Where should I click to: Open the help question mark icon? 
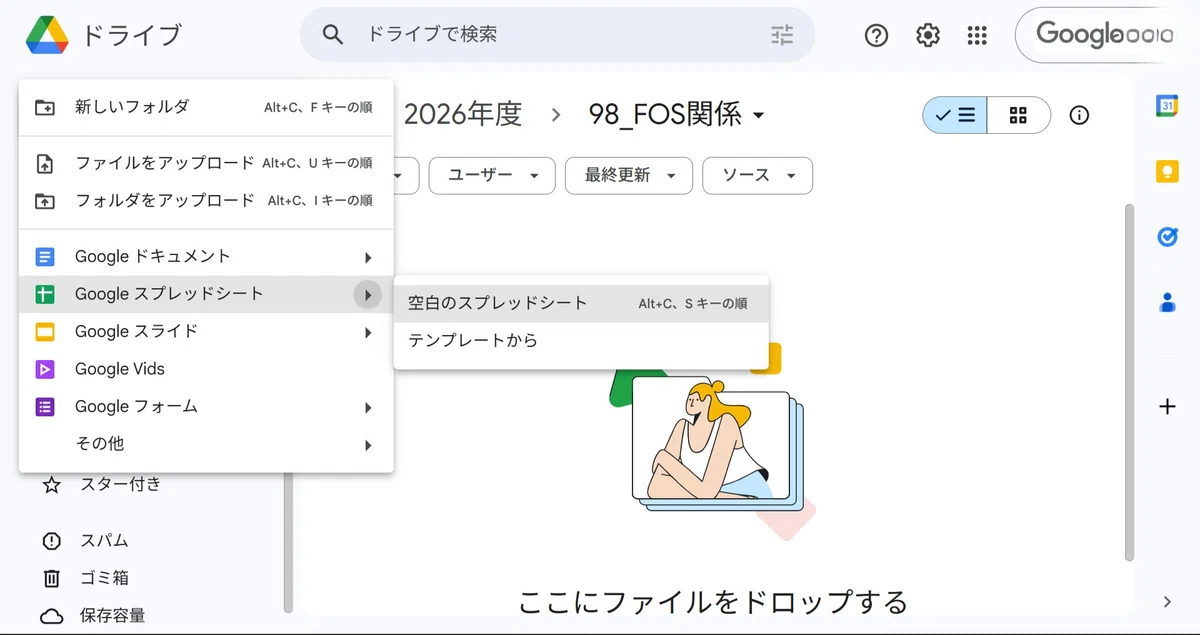(876, 35)
